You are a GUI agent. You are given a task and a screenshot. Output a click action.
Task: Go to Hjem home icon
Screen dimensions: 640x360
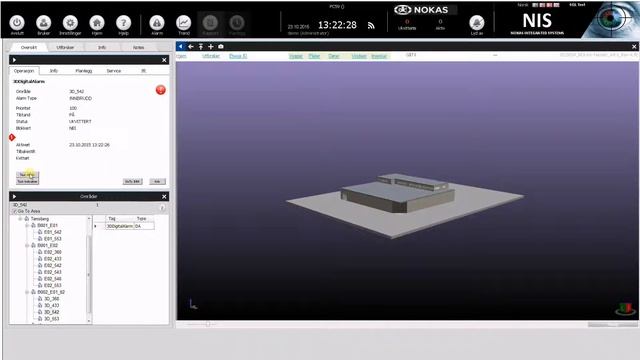tap(97, 23)
